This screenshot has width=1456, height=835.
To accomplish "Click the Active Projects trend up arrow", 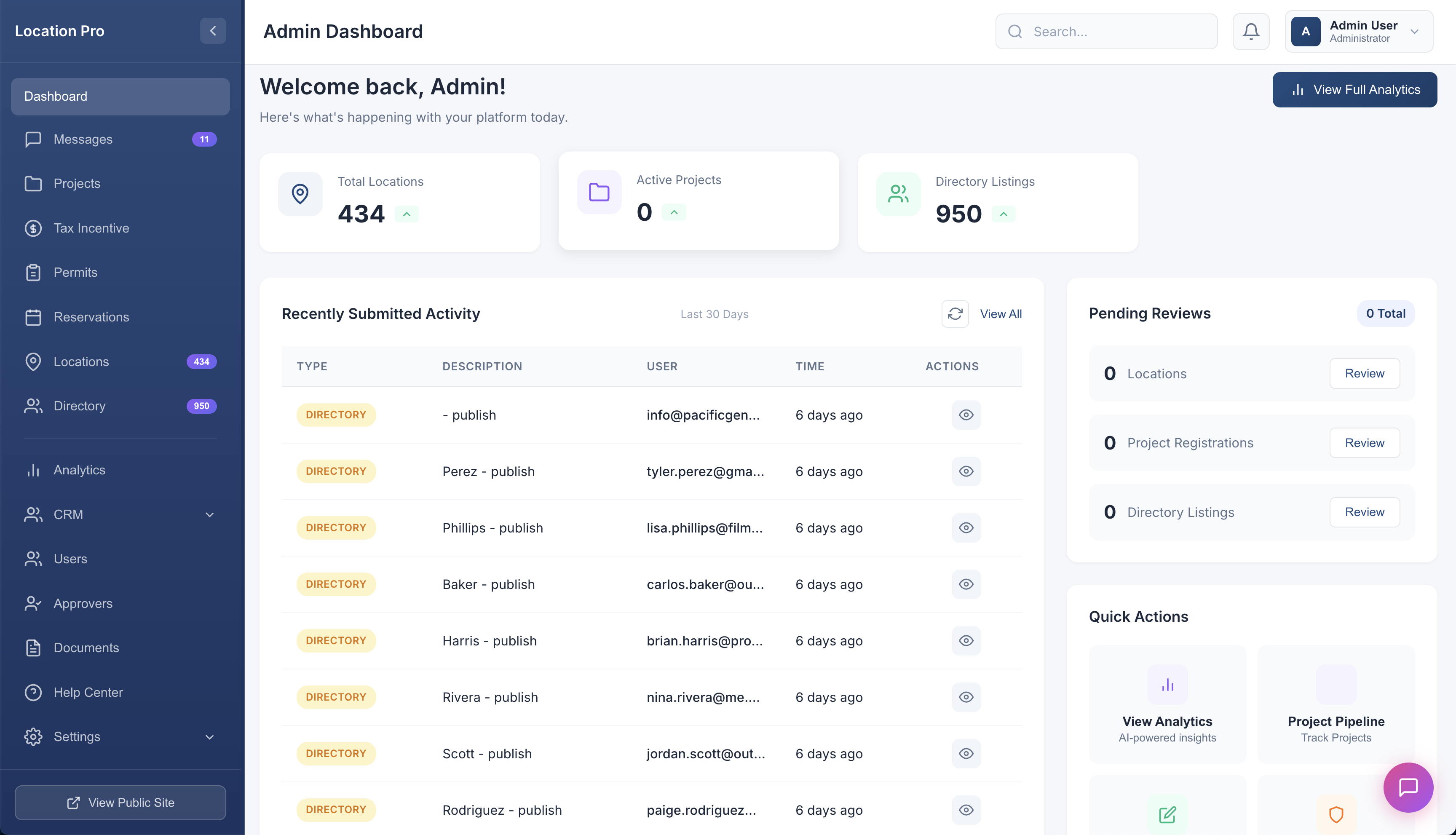I will click(674, 212).
